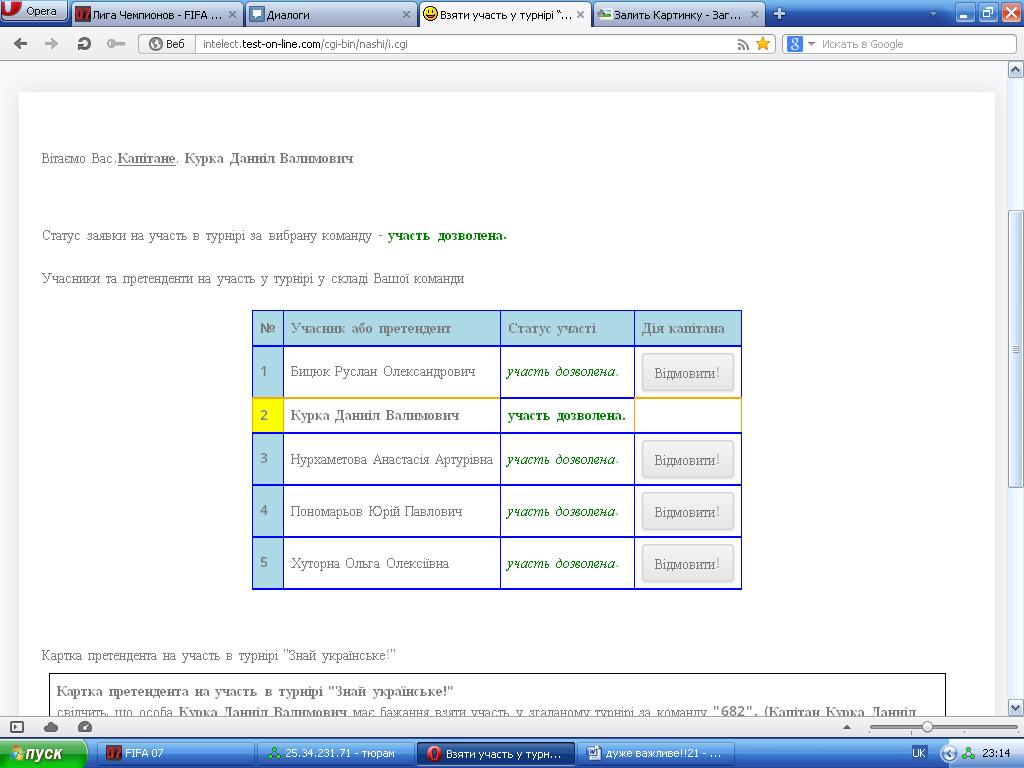Click the vertical scrollbar thumb
The width and height of the screenshot is (1024, 768).
pos(1016,349)
